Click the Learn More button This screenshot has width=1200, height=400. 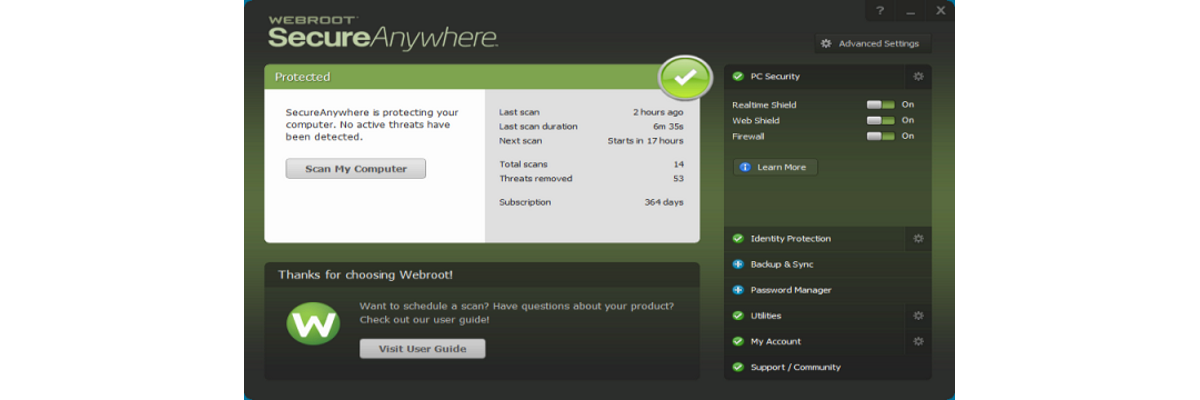tap(775, 167)
